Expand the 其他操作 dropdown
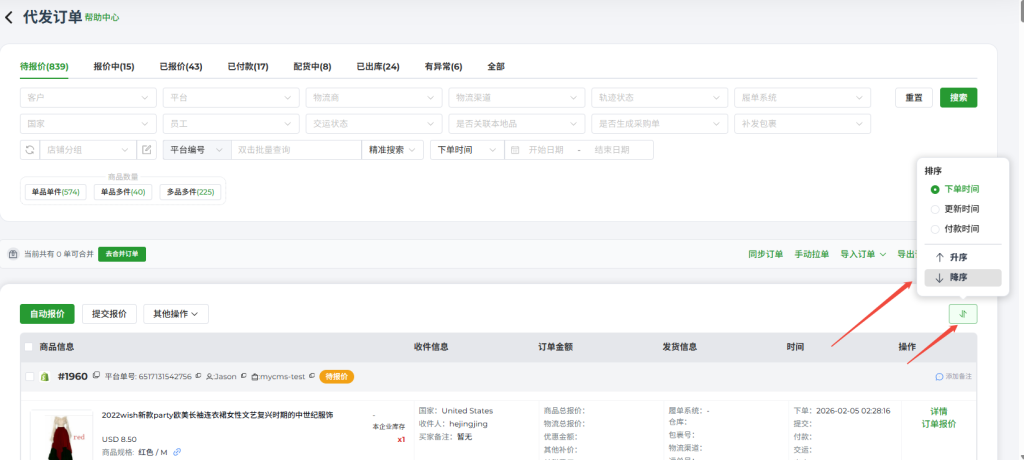Screen dimensions: 1024x460 pos(175,314)
